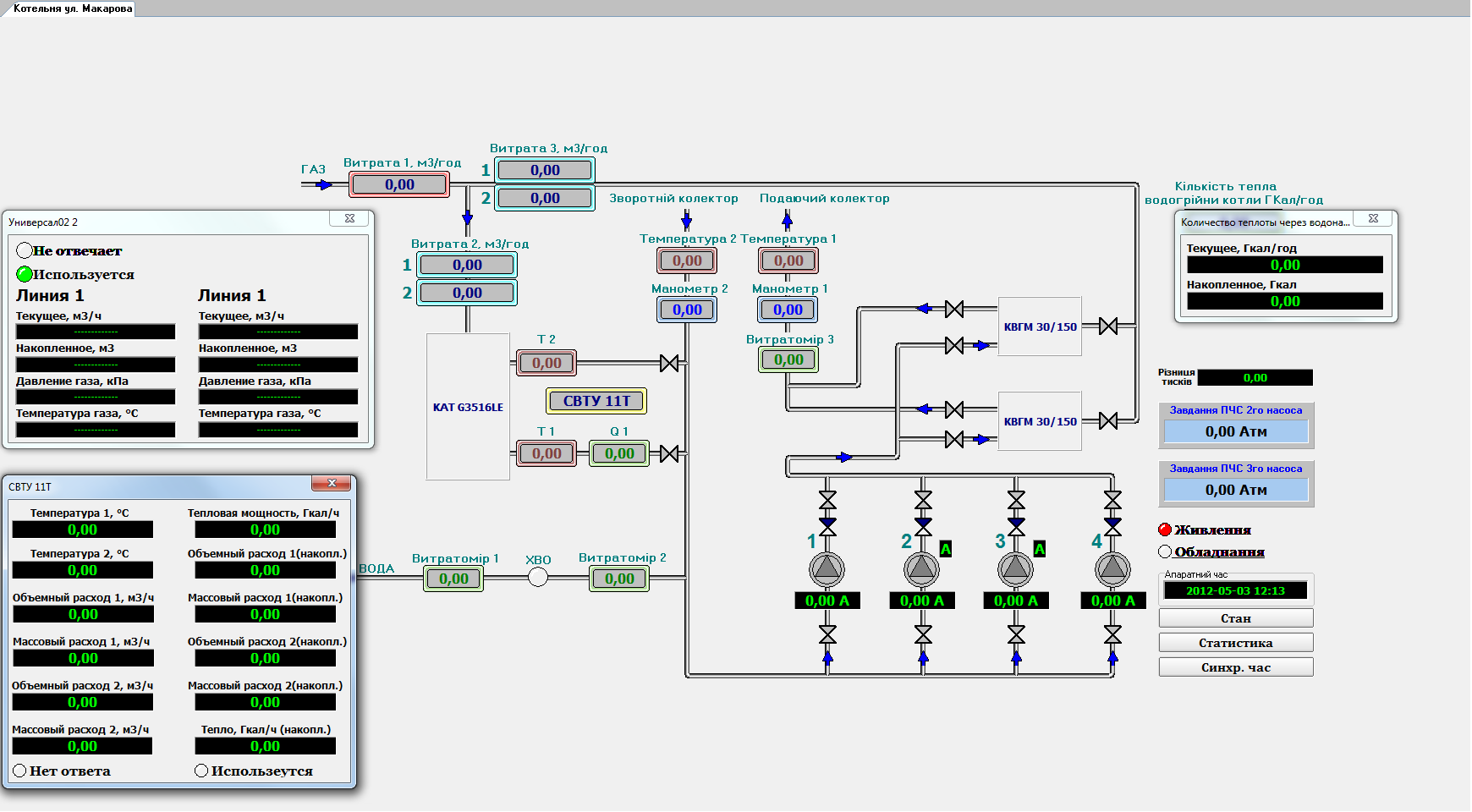Click pump 2 icon
The width and height of the screenshot is (1472, 812).
922,569
